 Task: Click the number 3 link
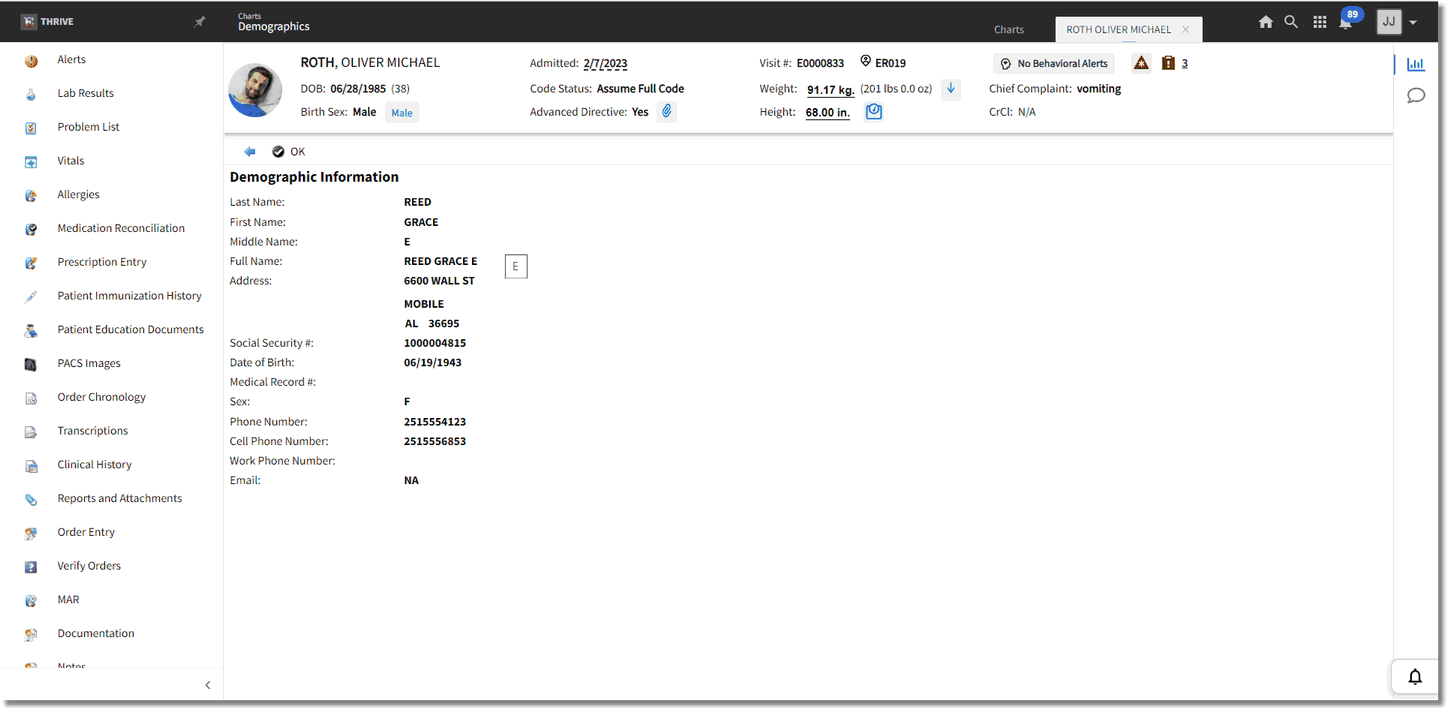[x=1185, y=63]
